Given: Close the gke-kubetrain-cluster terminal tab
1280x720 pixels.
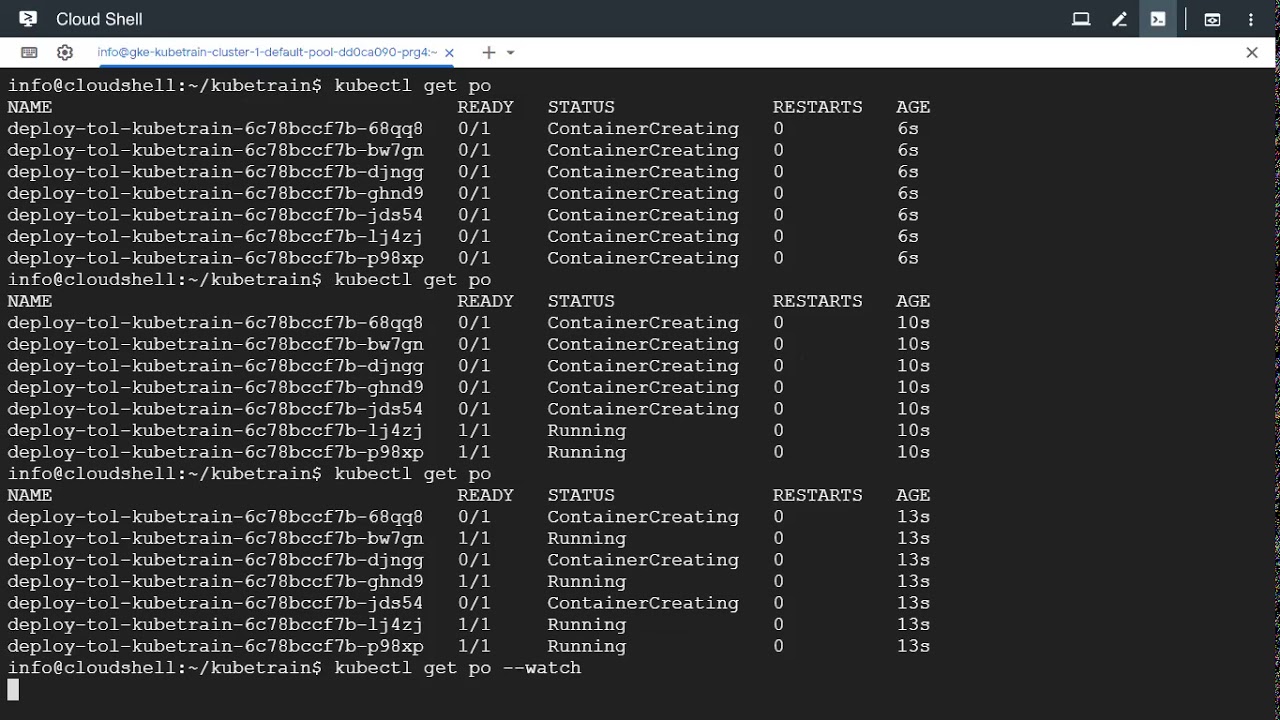Looking at the screenshot, I should (x=449, y=53).
